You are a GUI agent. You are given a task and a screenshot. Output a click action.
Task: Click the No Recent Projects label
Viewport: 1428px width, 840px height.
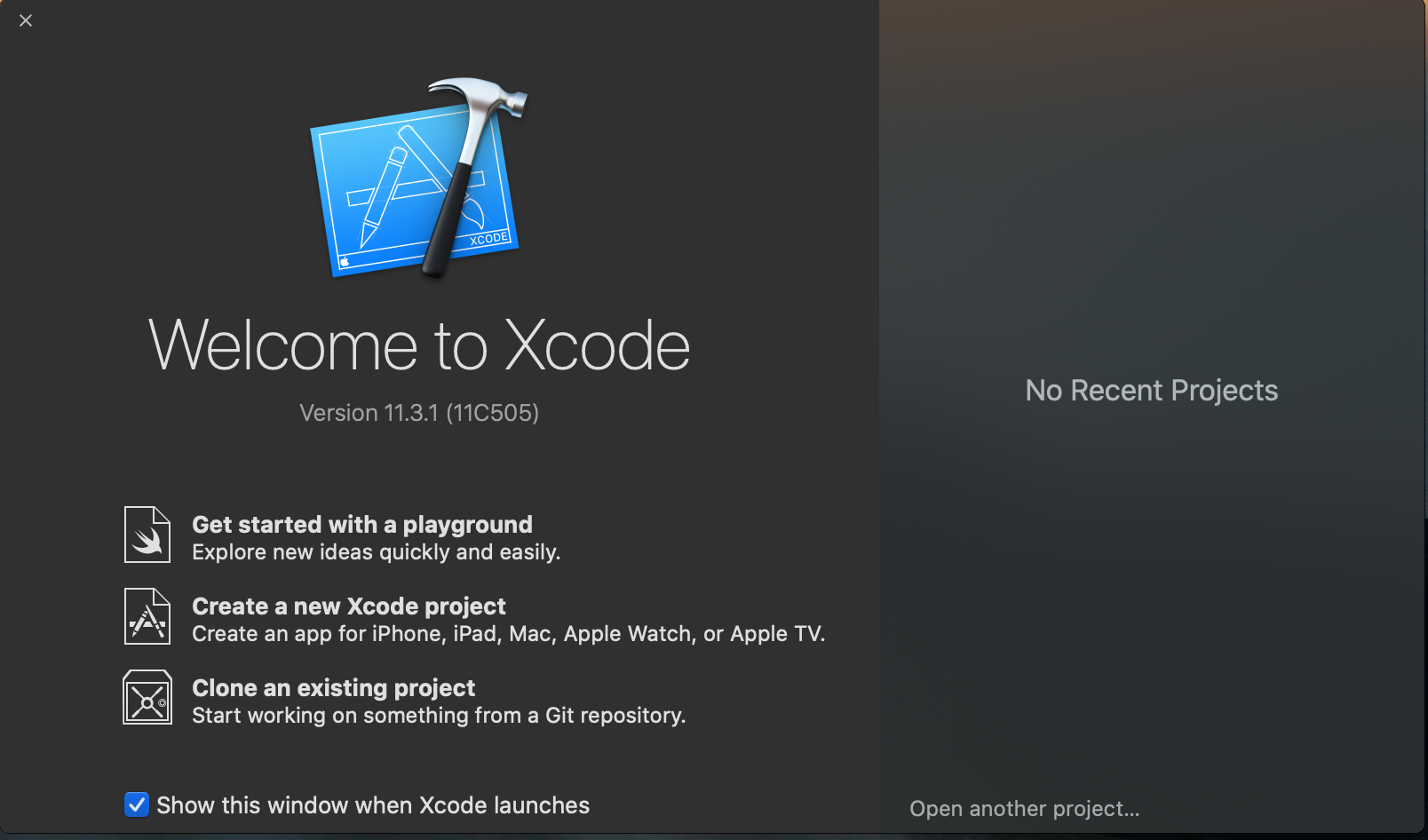1152,391
